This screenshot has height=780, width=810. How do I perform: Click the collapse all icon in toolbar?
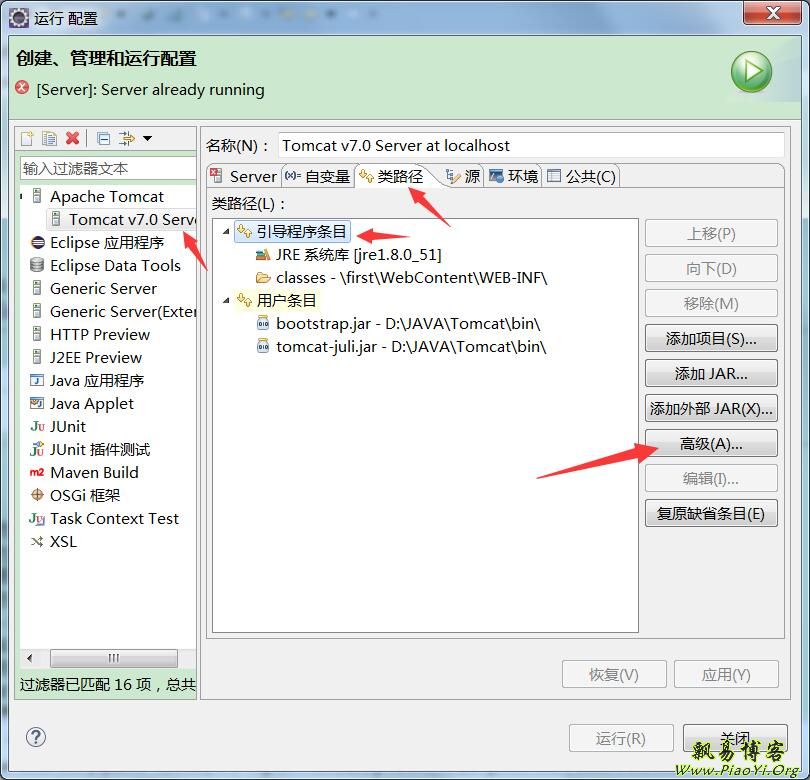[103, 138]
